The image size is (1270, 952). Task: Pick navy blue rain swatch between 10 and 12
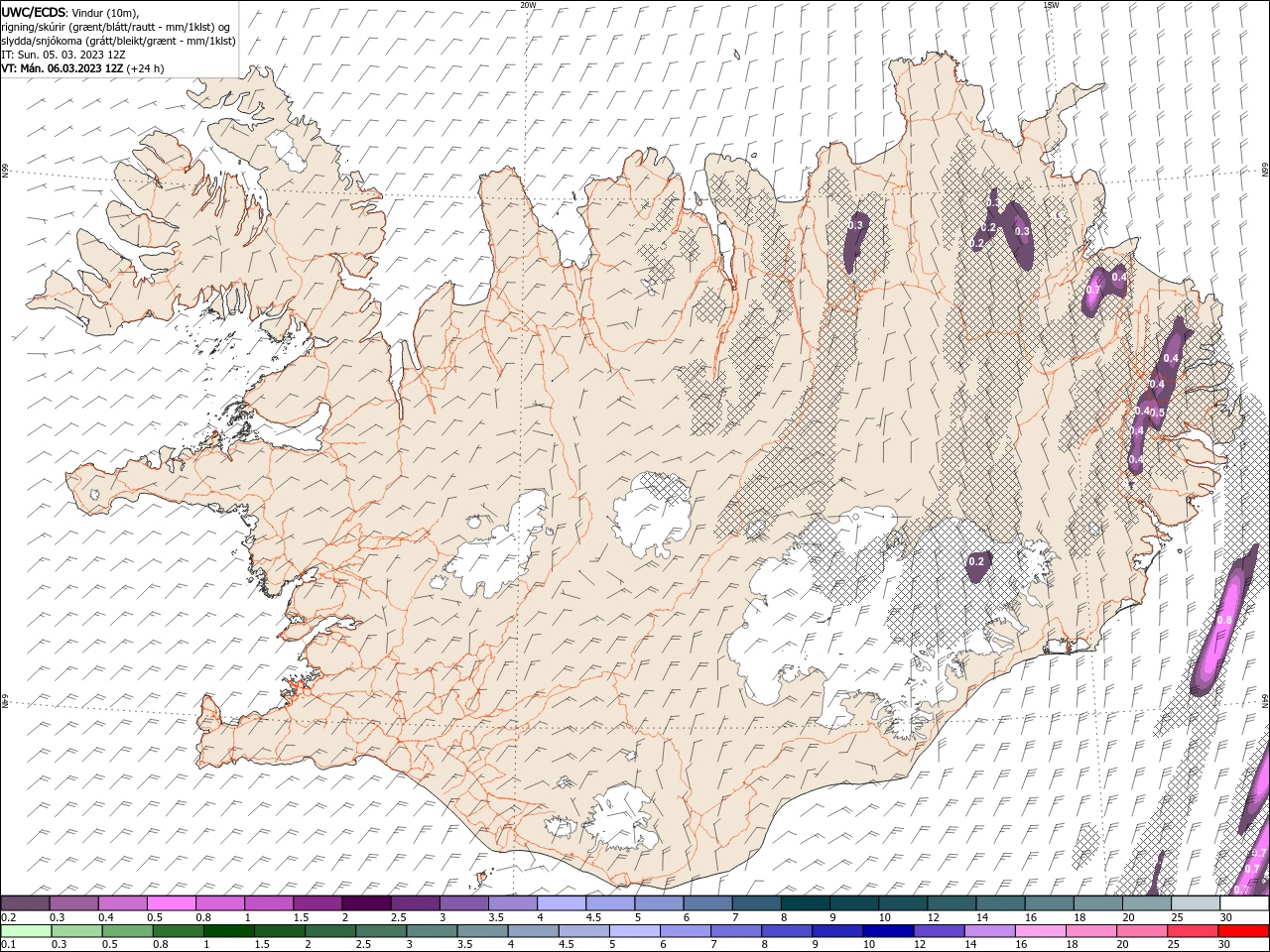coord(888,931)
